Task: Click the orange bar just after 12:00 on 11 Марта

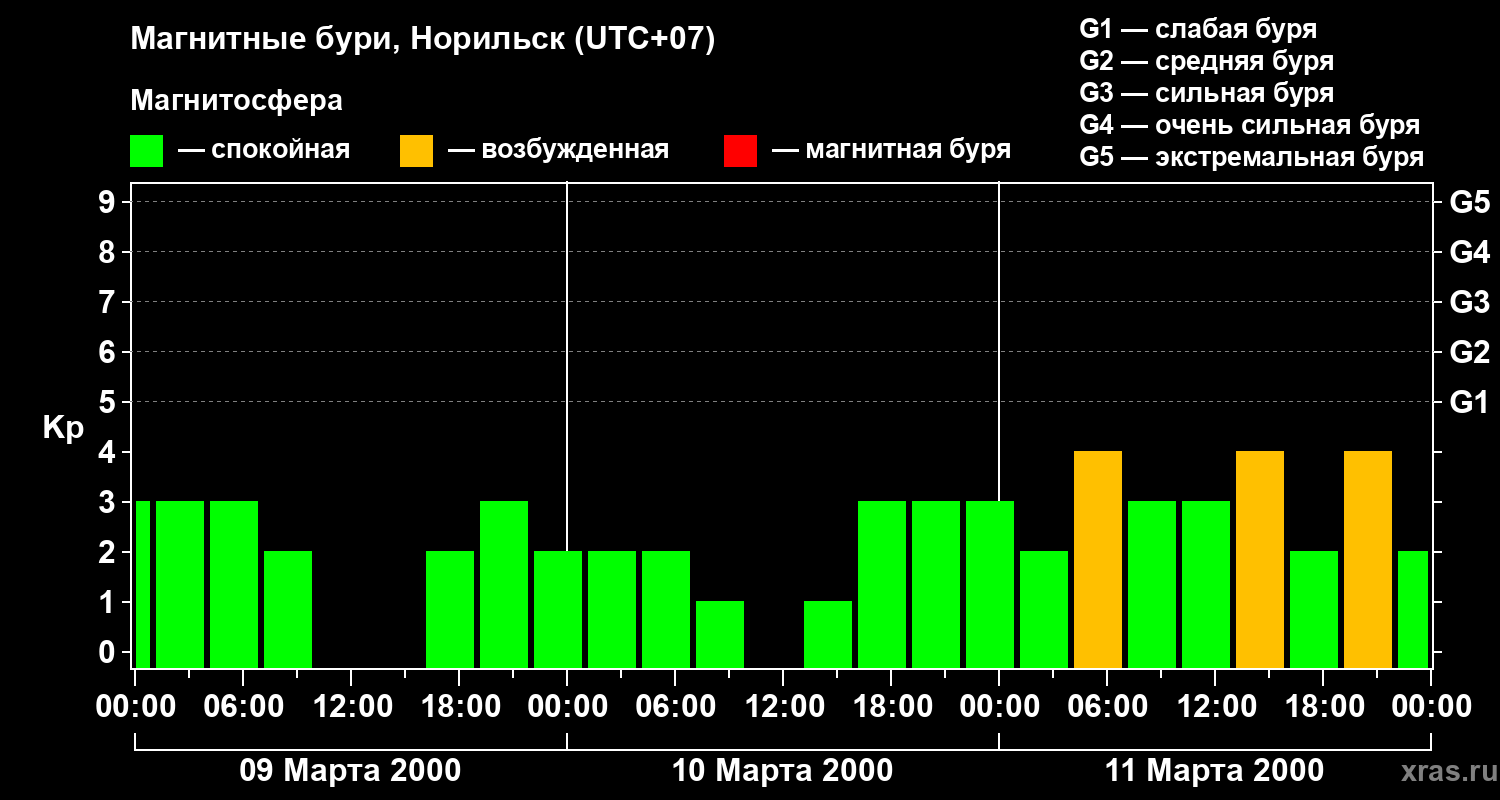Action: (x=1260, y=559)
